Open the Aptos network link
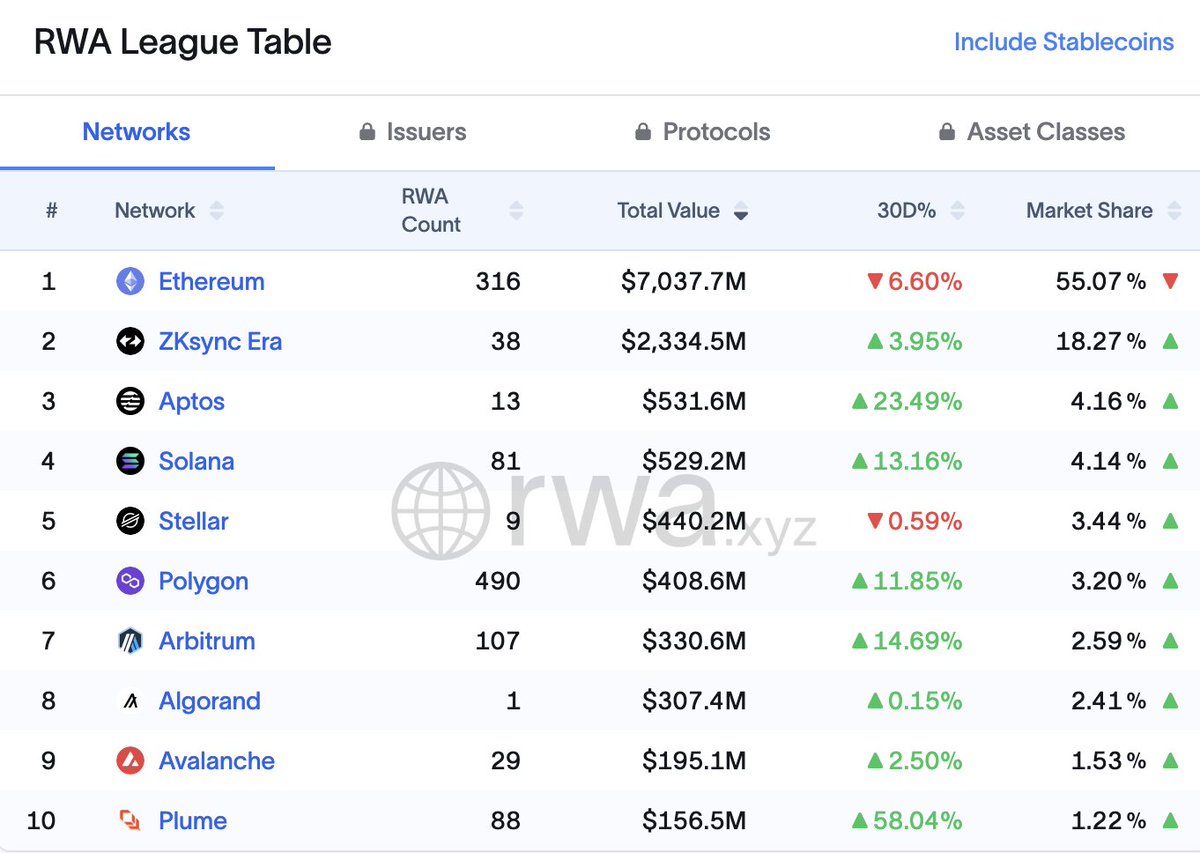1200x853 pixels. tap(192, 401)
